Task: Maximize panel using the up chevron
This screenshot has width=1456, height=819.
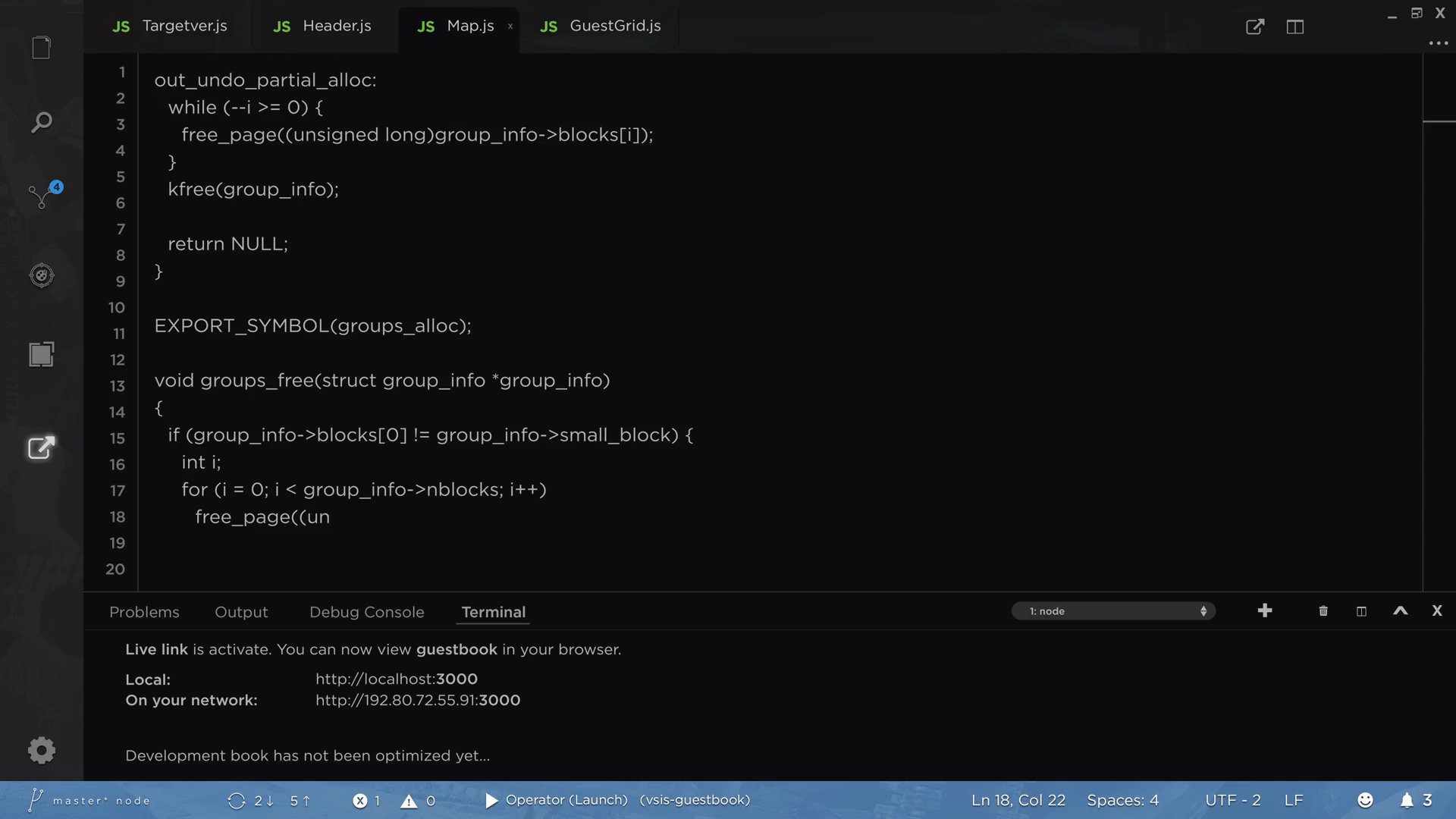Action: [1401, 610]
